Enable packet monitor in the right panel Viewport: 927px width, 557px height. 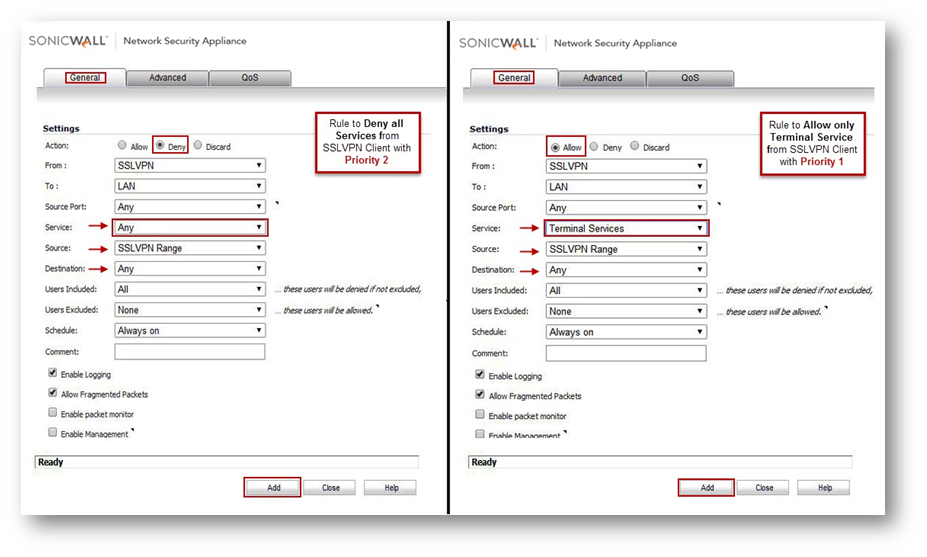tap(481, 415)
